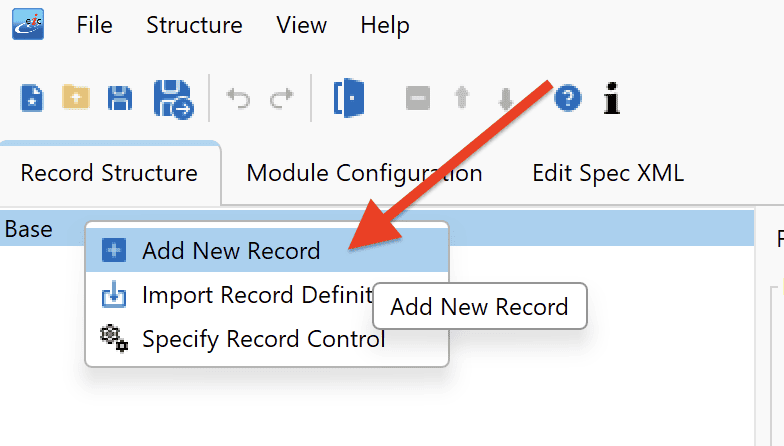
Task: Open the View menu
Action: coord(302,25)
